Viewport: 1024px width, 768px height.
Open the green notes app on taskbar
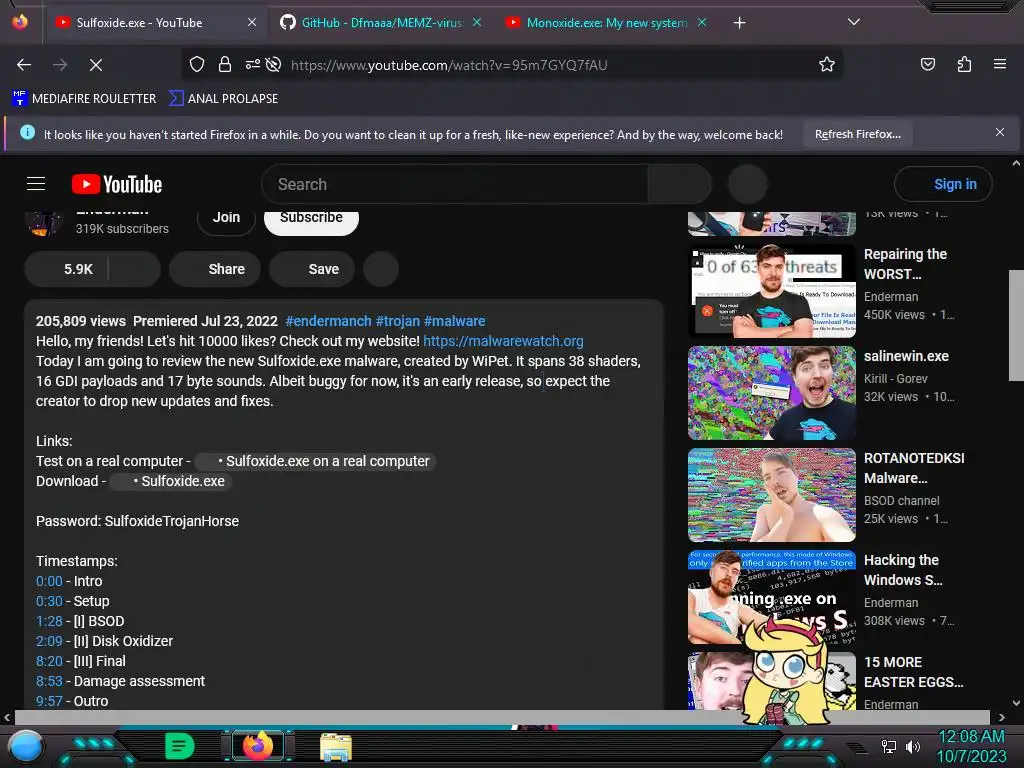[x=179, y=746]
